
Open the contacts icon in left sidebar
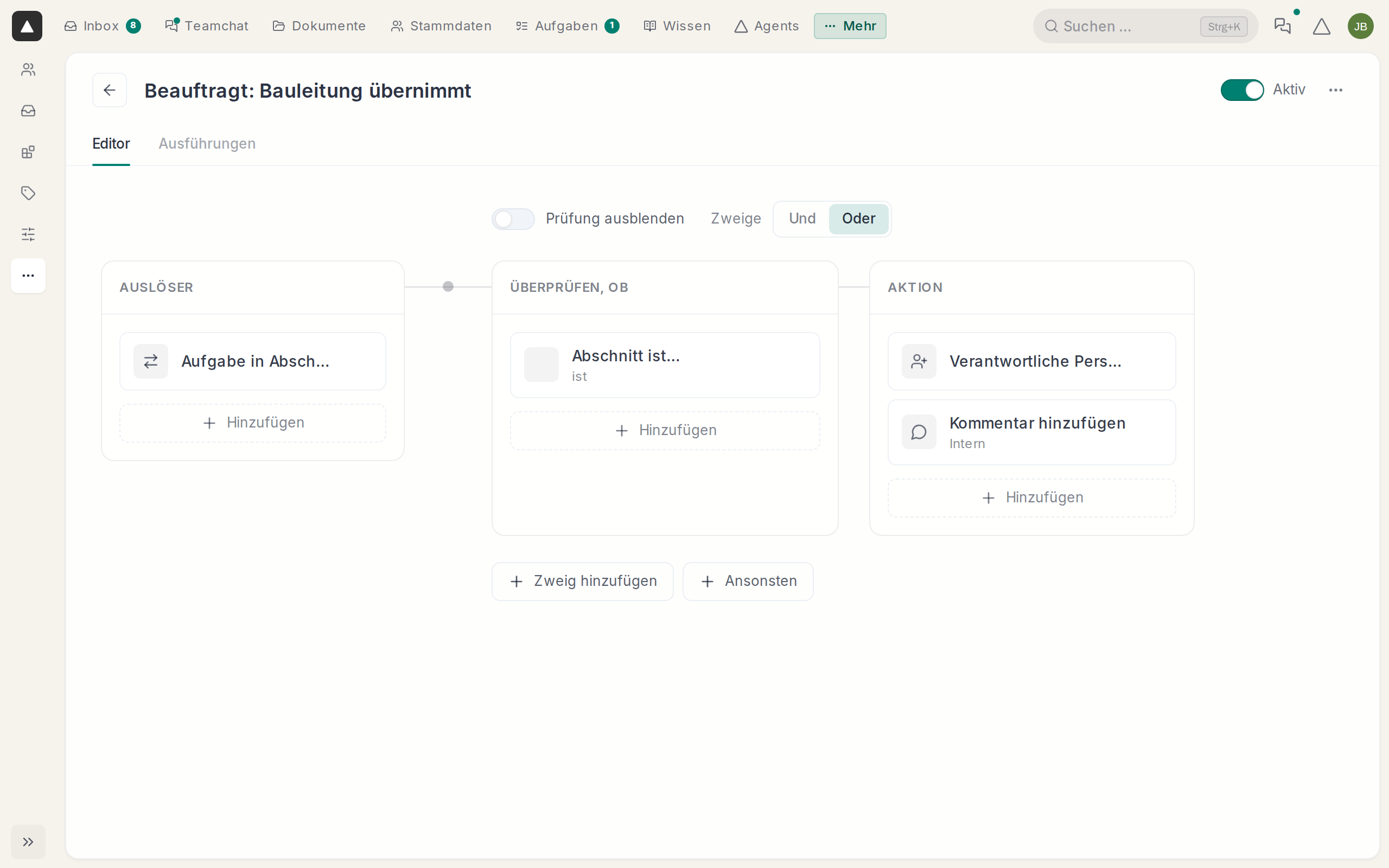click(28, 69)
